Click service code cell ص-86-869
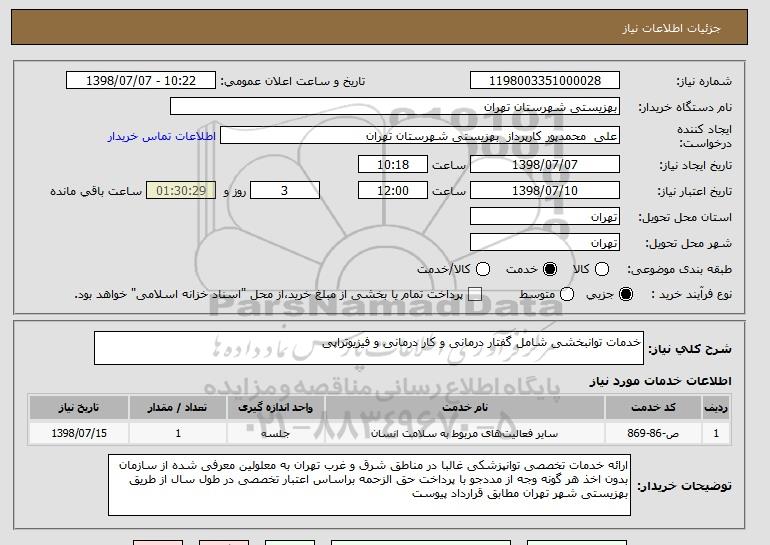 tap(653, 434)
